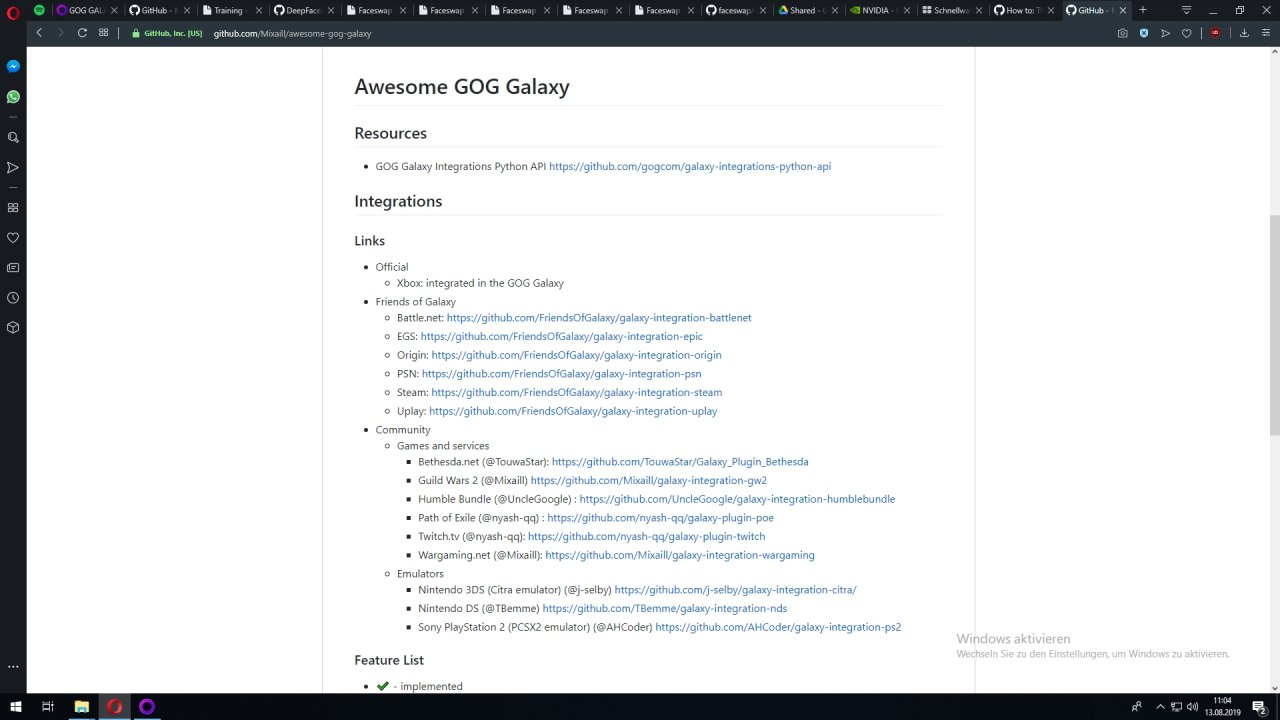1280x720 pixels.
Task: Open Extensions cube icon in the sidebar
Action: 13,327
